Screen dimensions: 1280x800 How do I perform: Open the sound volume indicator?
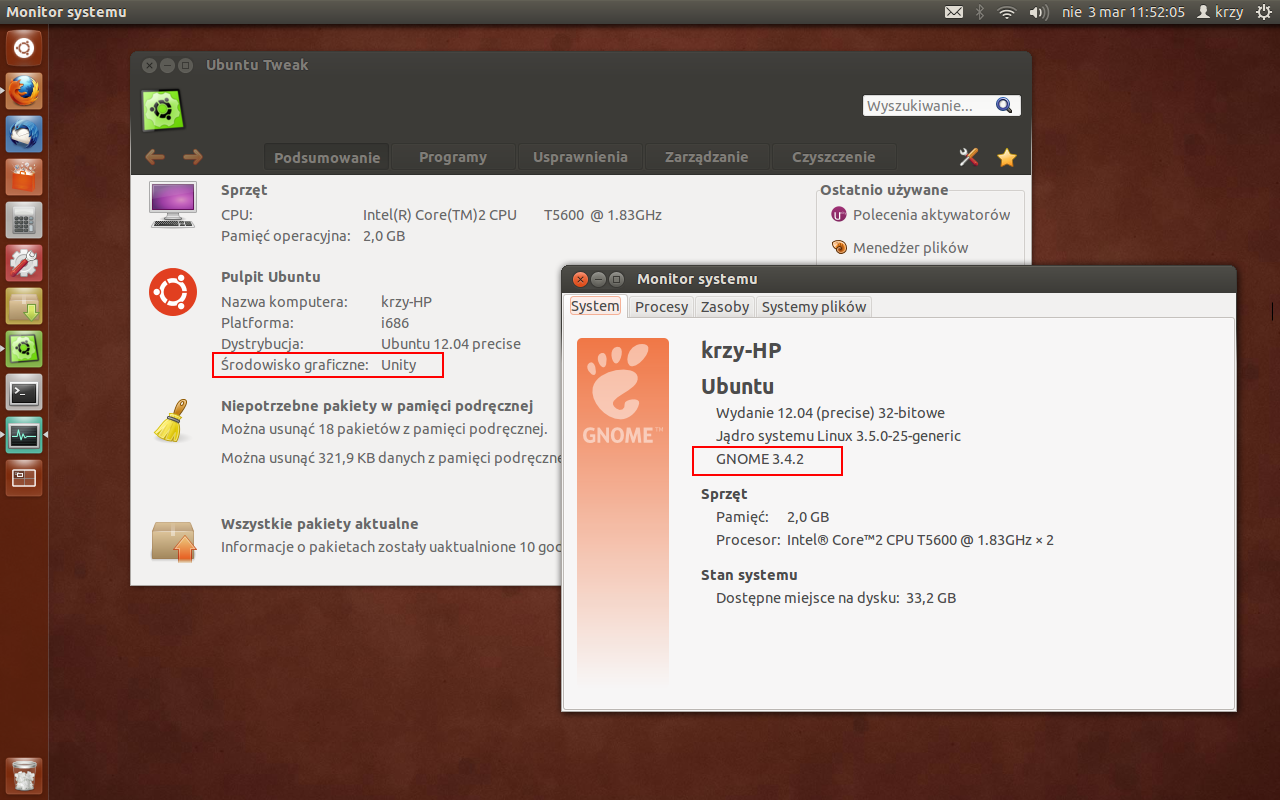pyautogui.click(x=1038, y=12)
